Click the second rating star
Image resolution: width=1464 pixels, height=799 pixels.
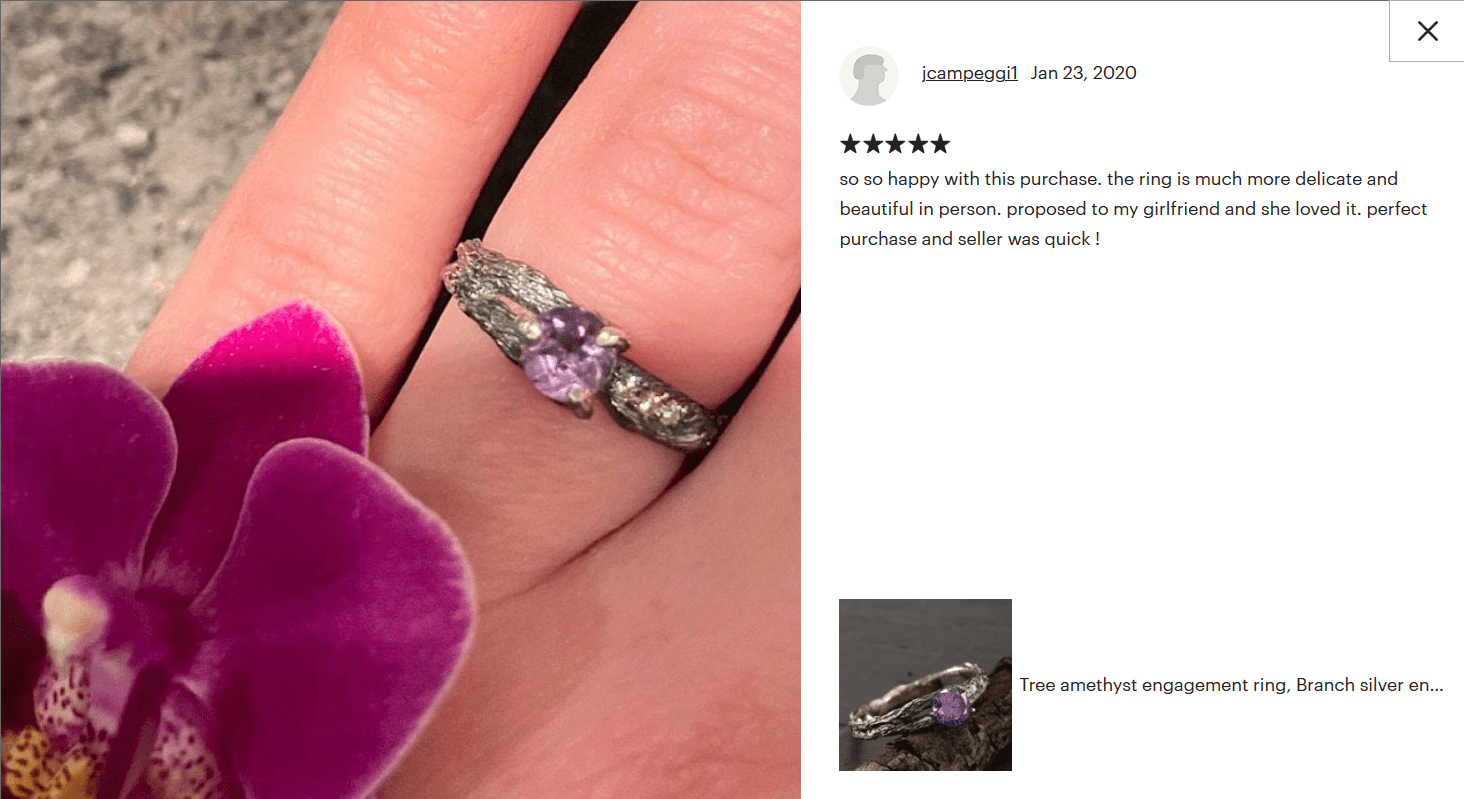click(x=873, y=144)
